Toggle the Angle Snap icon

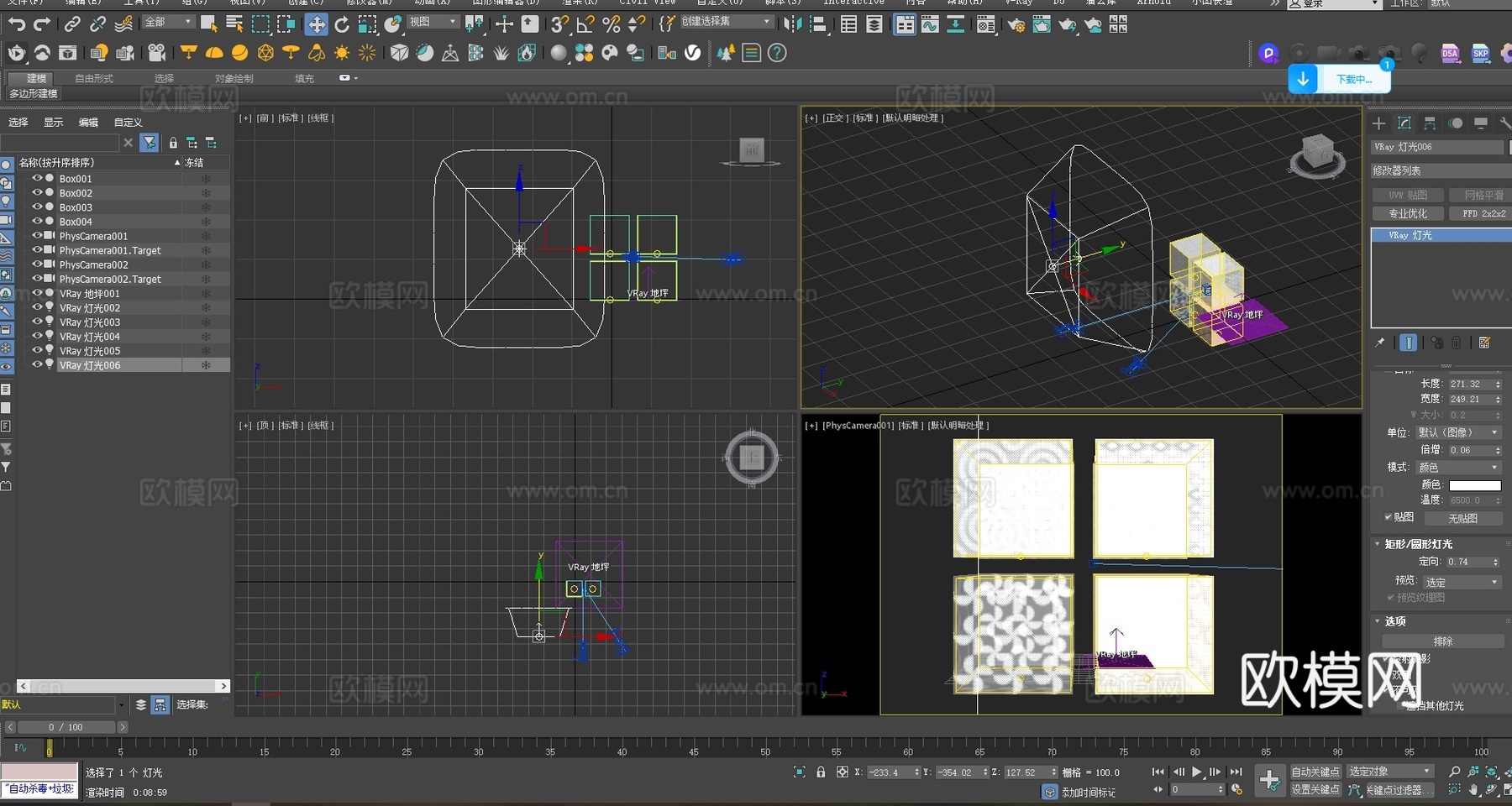click(586, 24)
